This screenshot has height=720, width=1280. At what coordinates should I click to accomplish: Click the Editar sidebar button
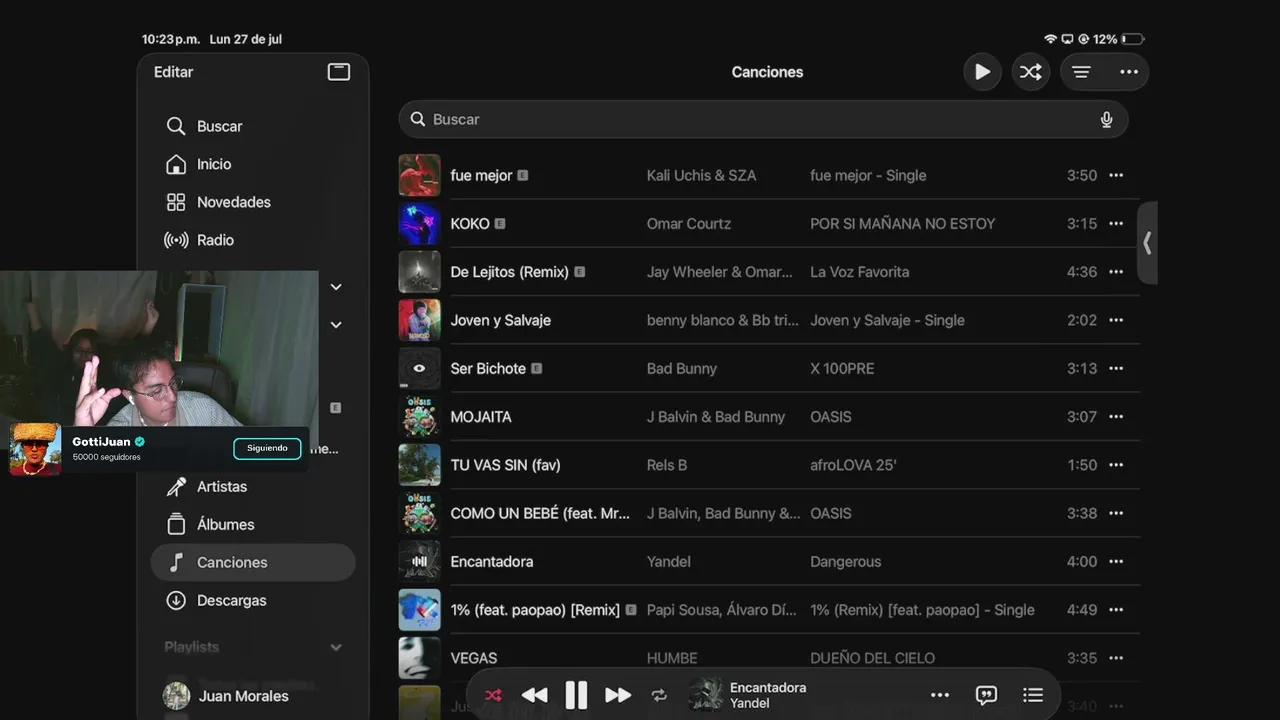click(x=173, y=72)
